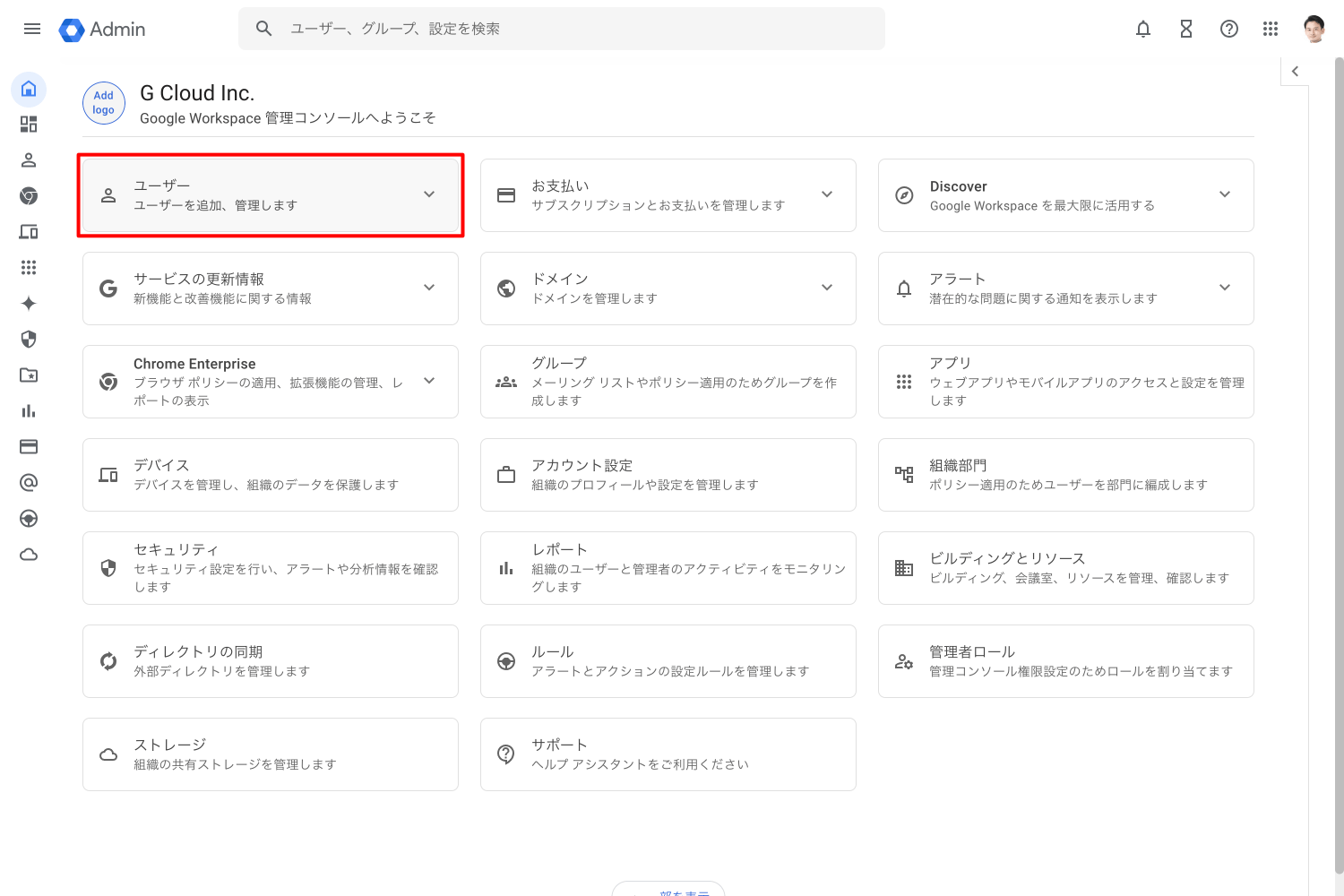Open the Security shield sidebar icon

pyautogui.click(x=29, y=340)
